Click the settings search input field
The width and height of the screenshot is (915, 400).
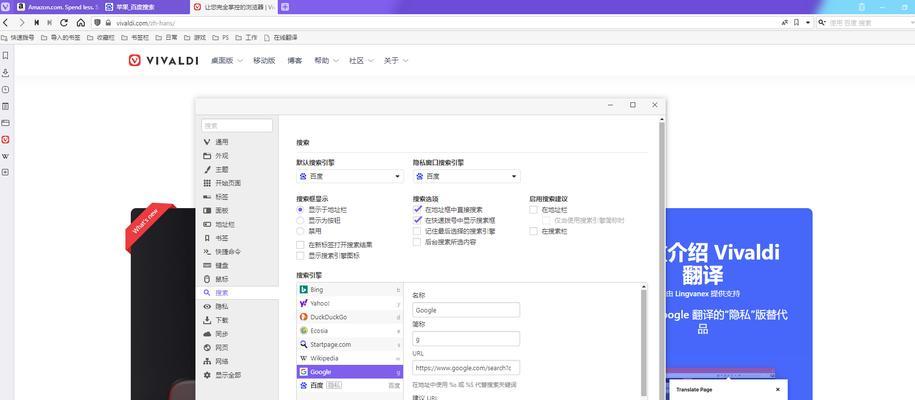click(237, 126)
